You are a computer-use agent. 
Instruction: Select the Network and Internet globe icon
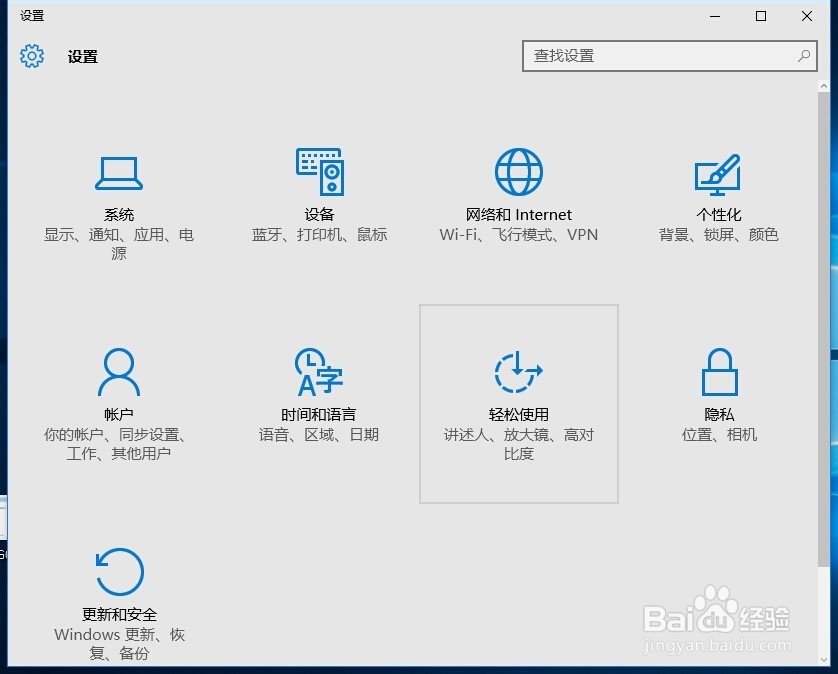(x=519, y=170)
